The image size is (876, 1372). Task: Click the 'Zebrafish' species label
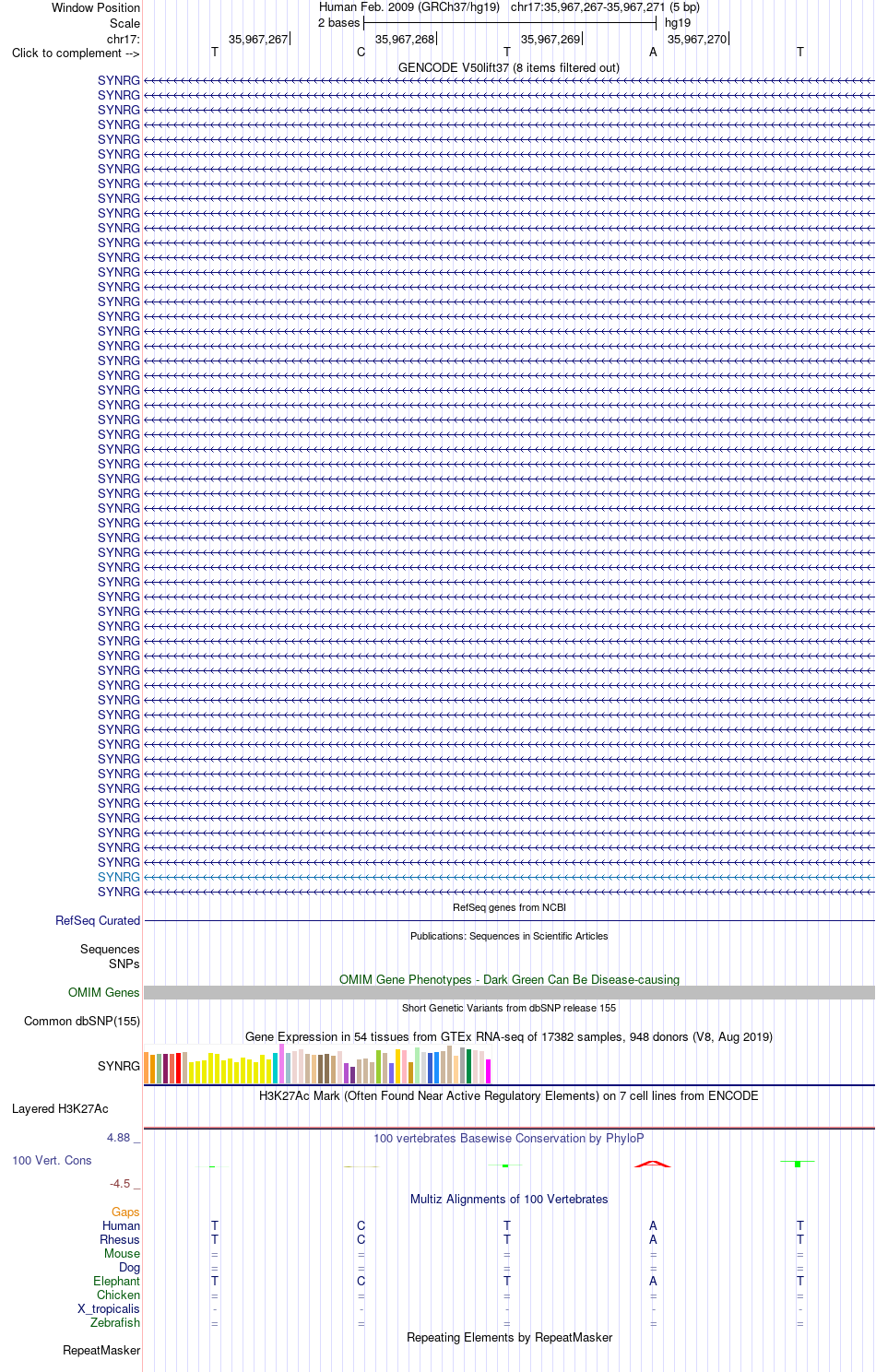coord(115,1322)
